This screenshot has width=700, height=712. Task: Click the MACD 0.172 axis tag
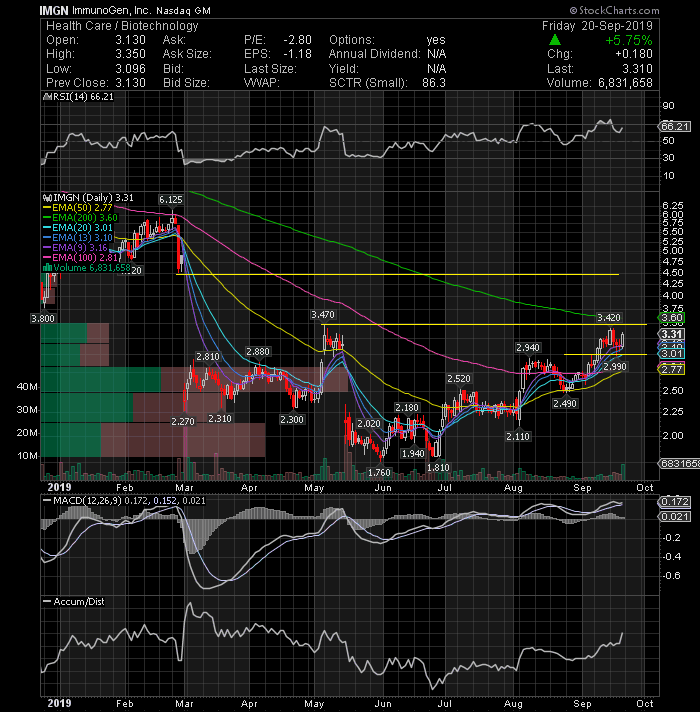click(x=675, y=502)
